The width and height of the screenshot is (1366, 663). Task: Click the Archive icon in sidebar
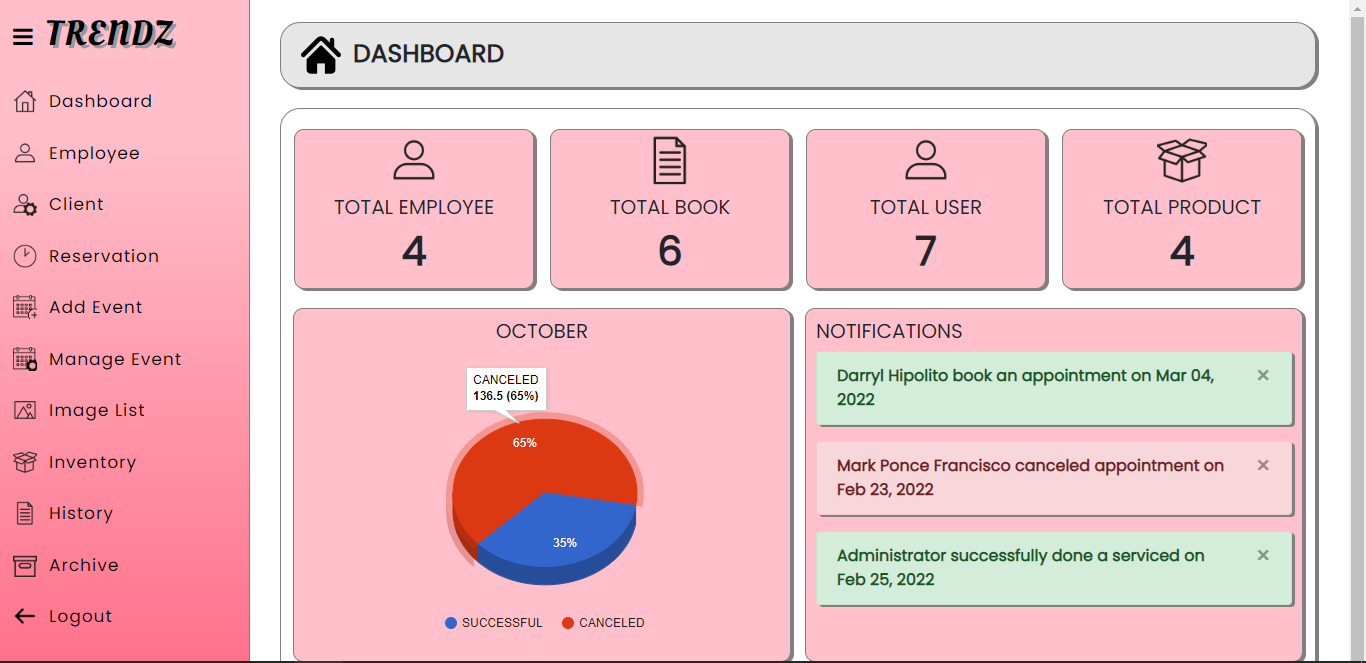24,565
